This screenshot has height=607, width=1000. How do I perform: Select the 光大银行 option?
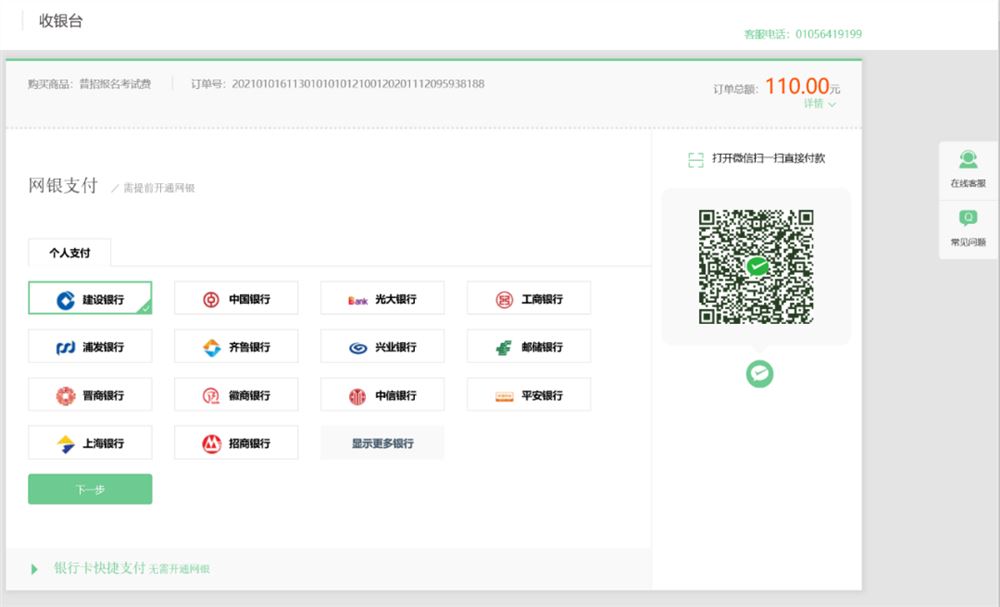(x=382, y=298)
